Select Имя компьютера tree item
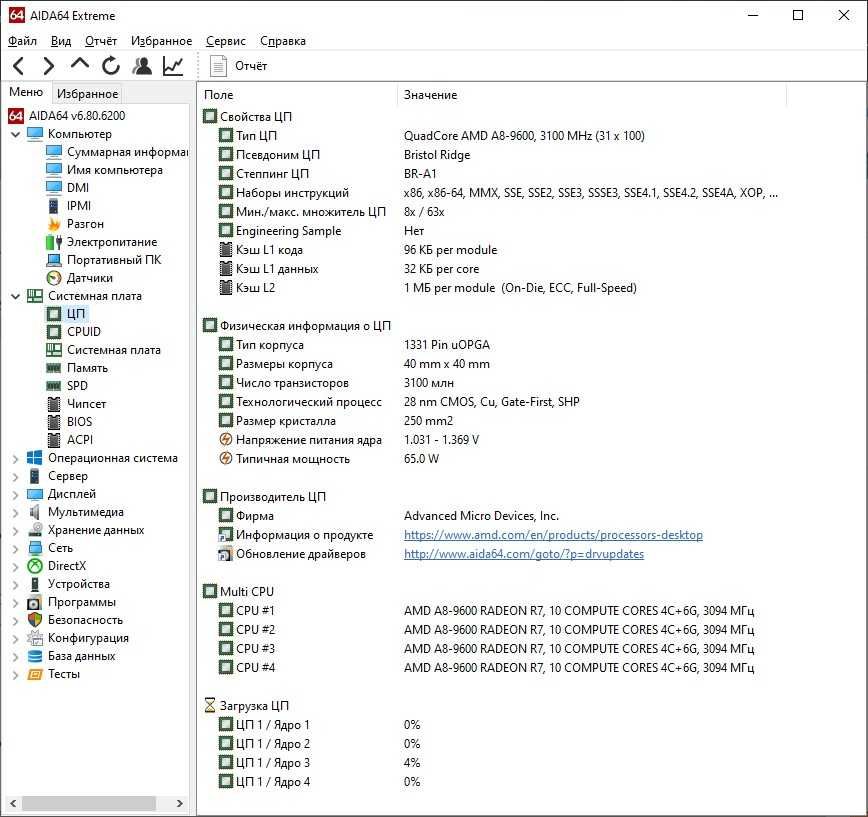The height and width of the screenshot is (817, 868). (105, 170)
